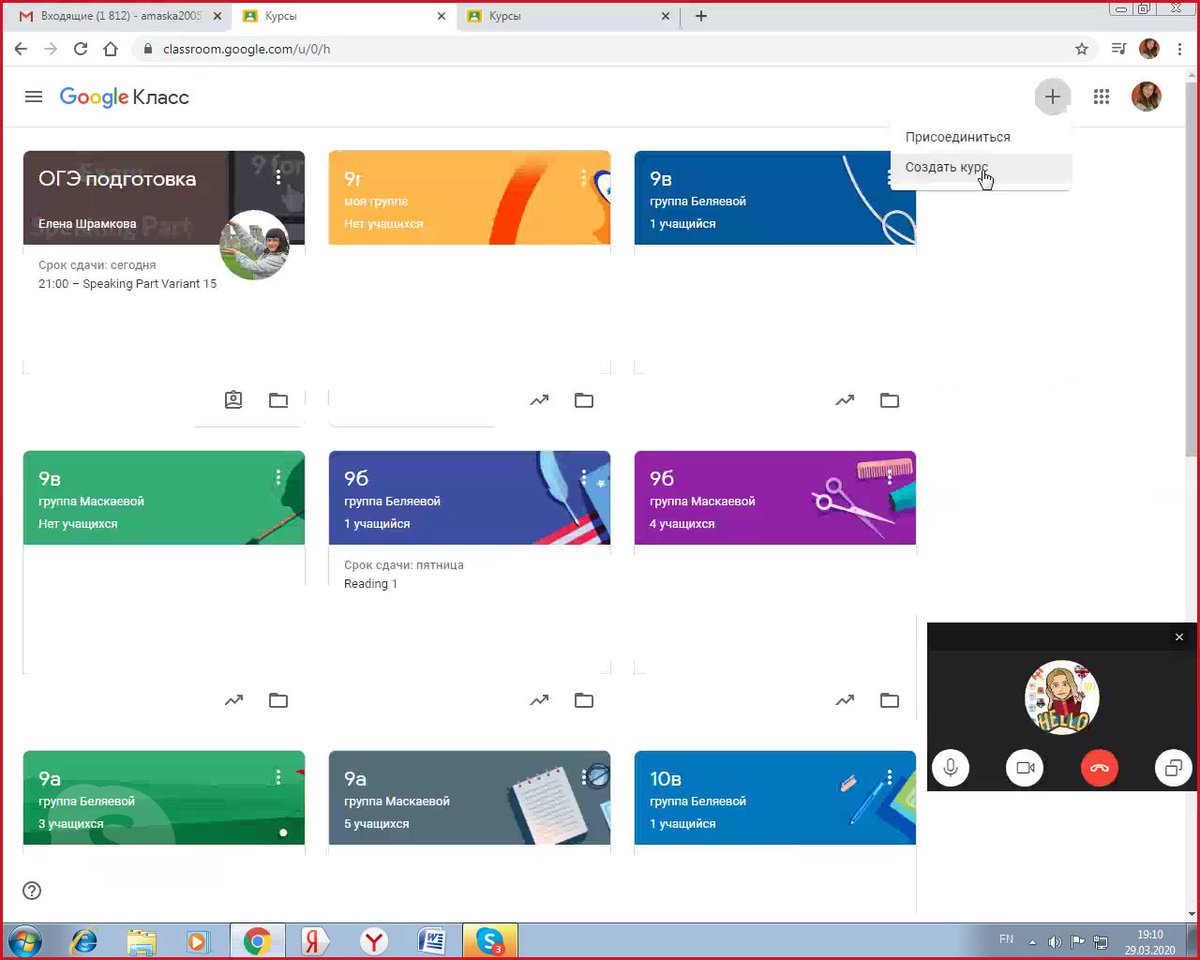The height and width of the screenshot is (960, 1200).
Task: Click the plus button to add a course
Action: click(x=1052, y=97)
